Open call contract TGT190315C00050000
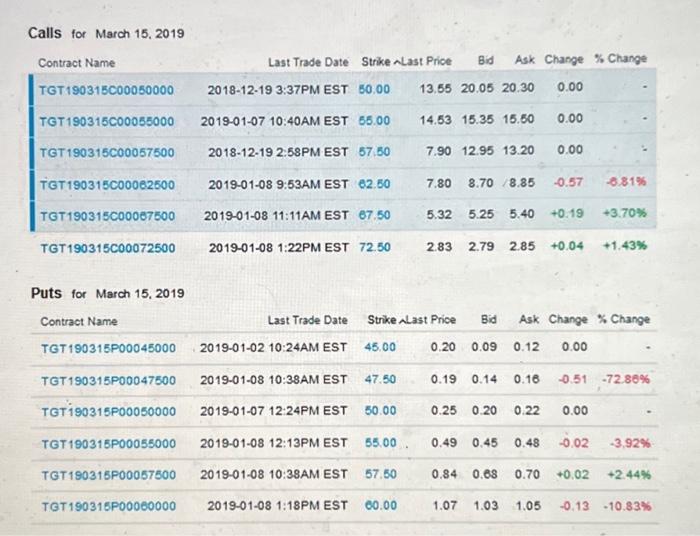 click(x=106, y=90)
